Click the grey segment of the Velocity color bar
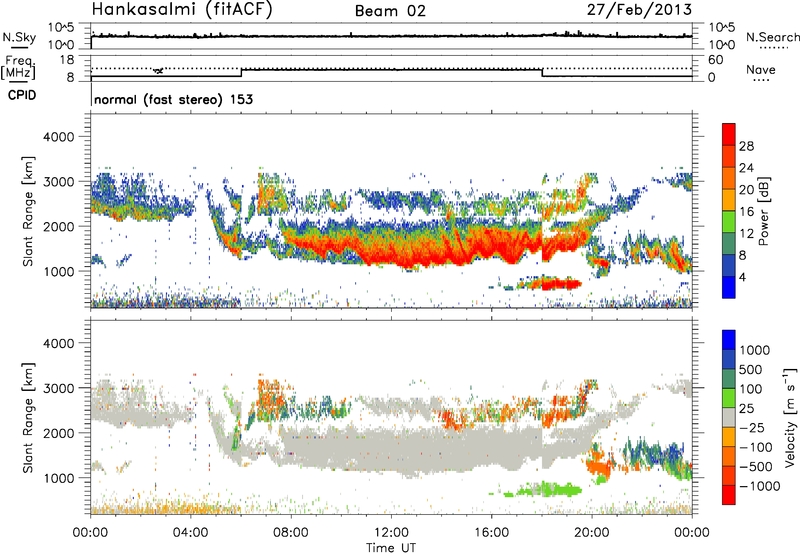 pos(729,417)
